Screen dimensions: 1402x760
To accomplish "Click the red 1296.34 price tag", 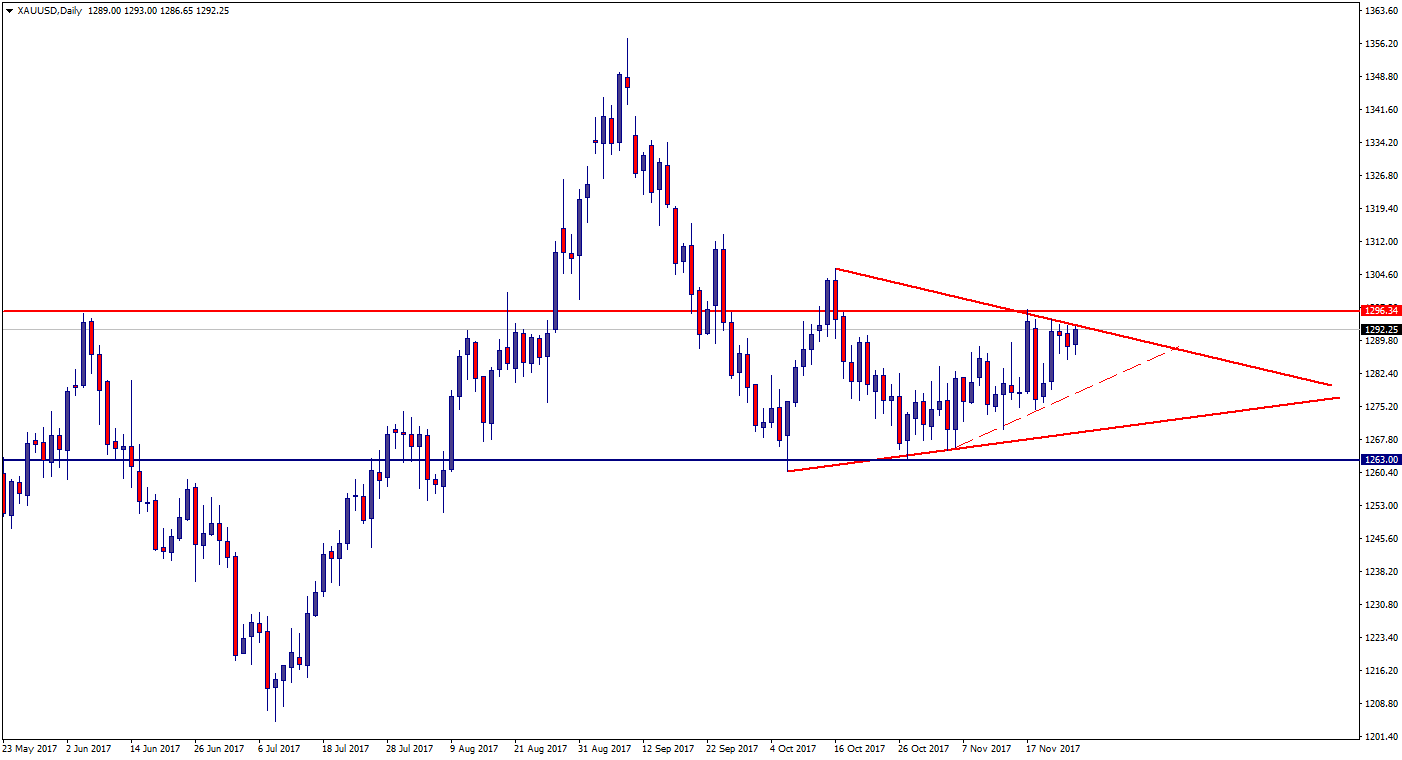I will click(1380, 310).
